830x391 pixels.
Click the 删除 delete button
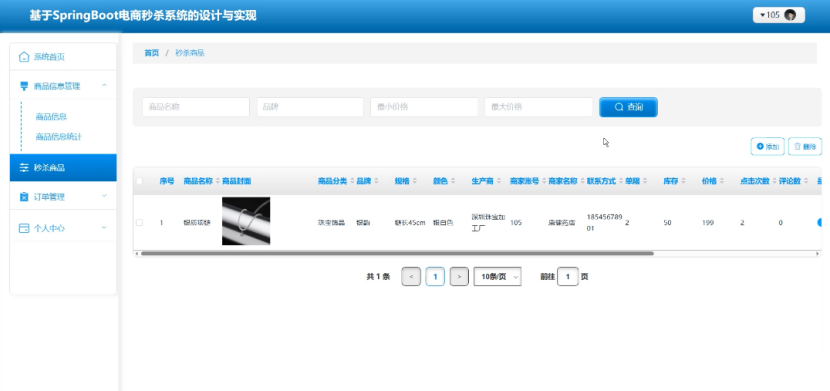tap(805, 147)
